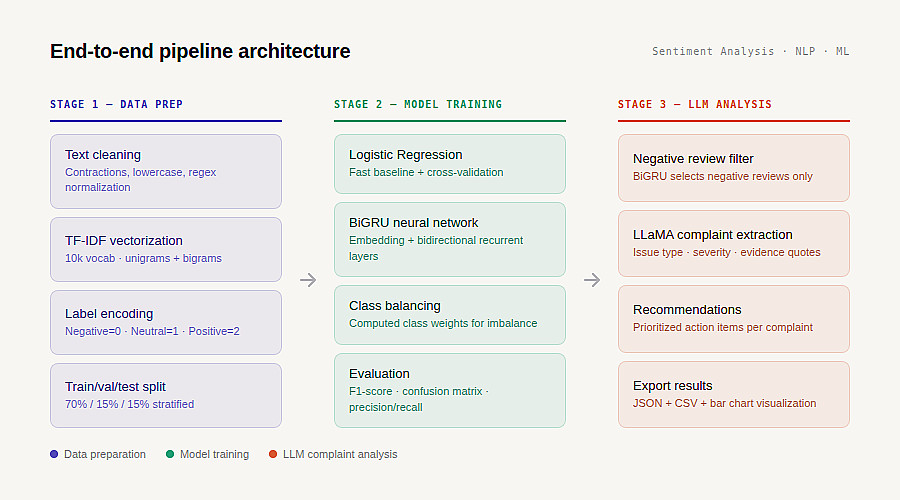Select the Logistic Regression card

pyautogui.click(x=450, y=163)
